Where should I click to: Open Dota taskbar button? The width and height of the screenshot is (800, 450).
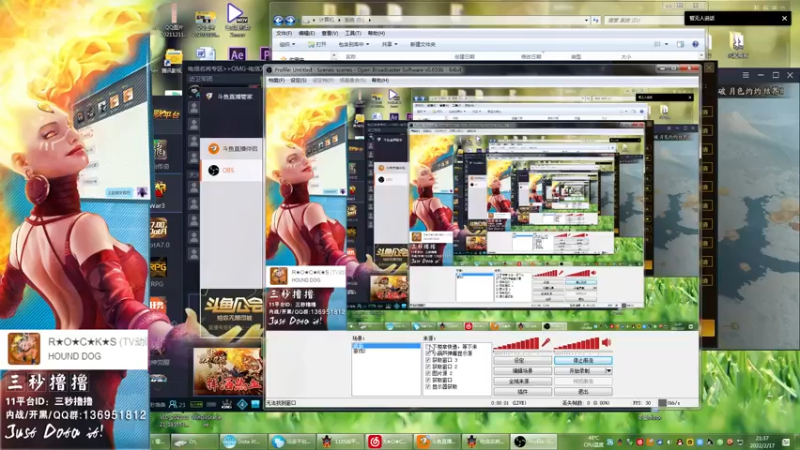click(x=242, y=441)
